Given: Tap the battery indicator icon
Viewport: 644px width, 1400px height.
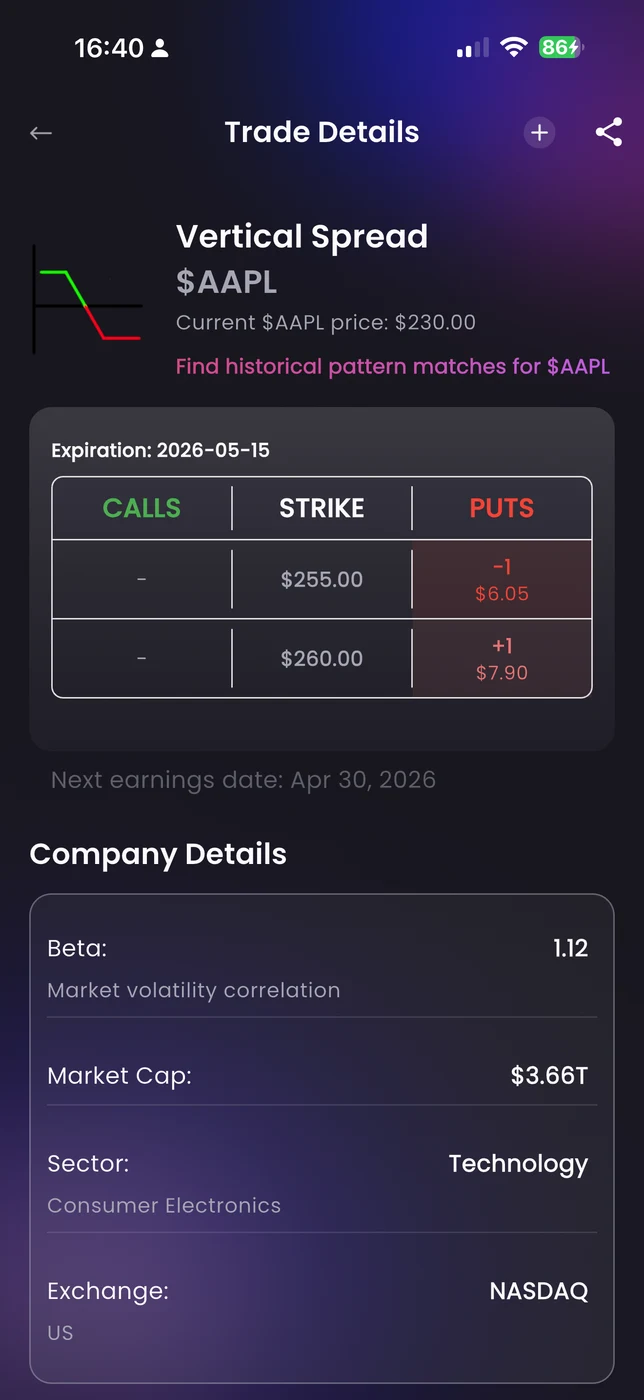Looking at the screenshot, I should pos(560,47).
